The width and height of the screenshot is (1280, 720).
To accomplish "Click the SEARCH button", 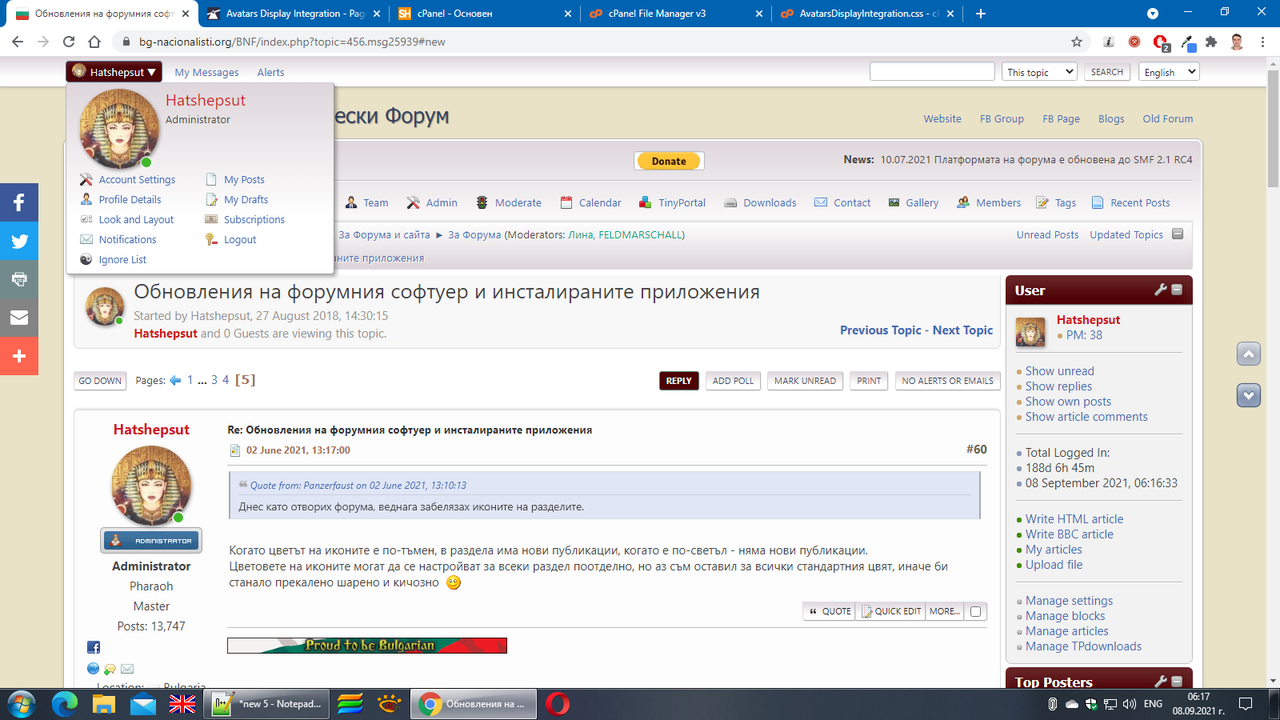I will point(1107,72).
